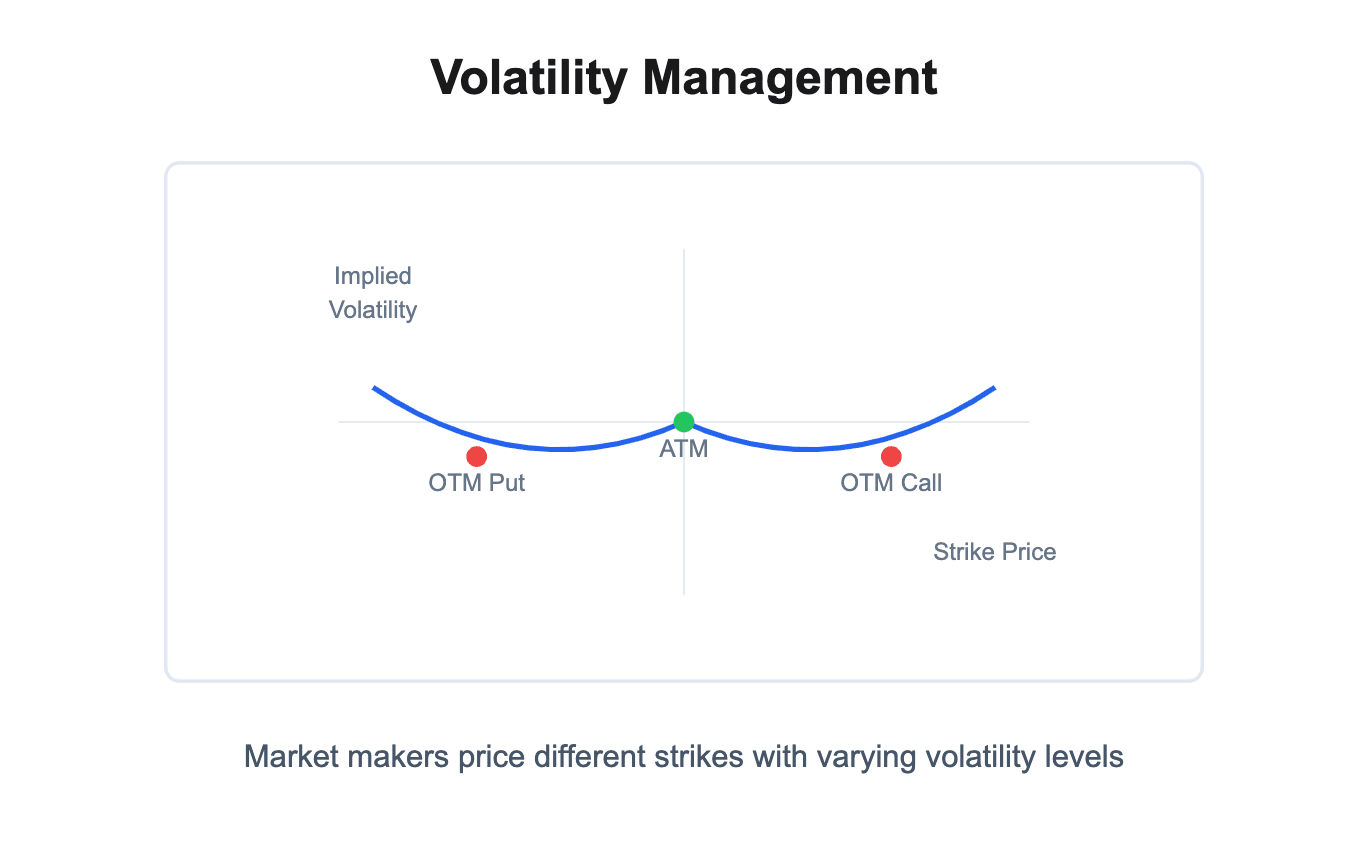Screen dimensions: 1364x844
Task: Click the bottom end of the vertical axis
Action: coord(684,593)
